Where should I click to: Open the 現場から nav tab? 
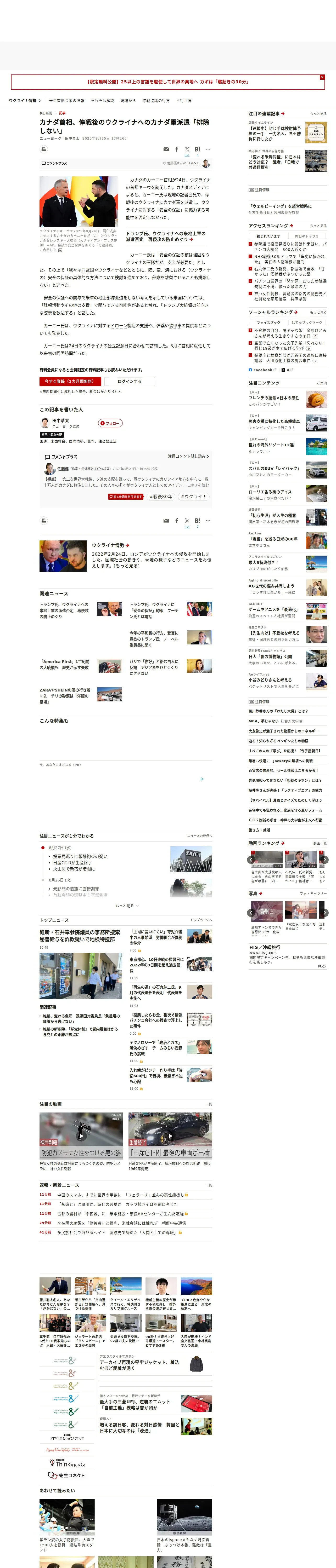point(128,100)
